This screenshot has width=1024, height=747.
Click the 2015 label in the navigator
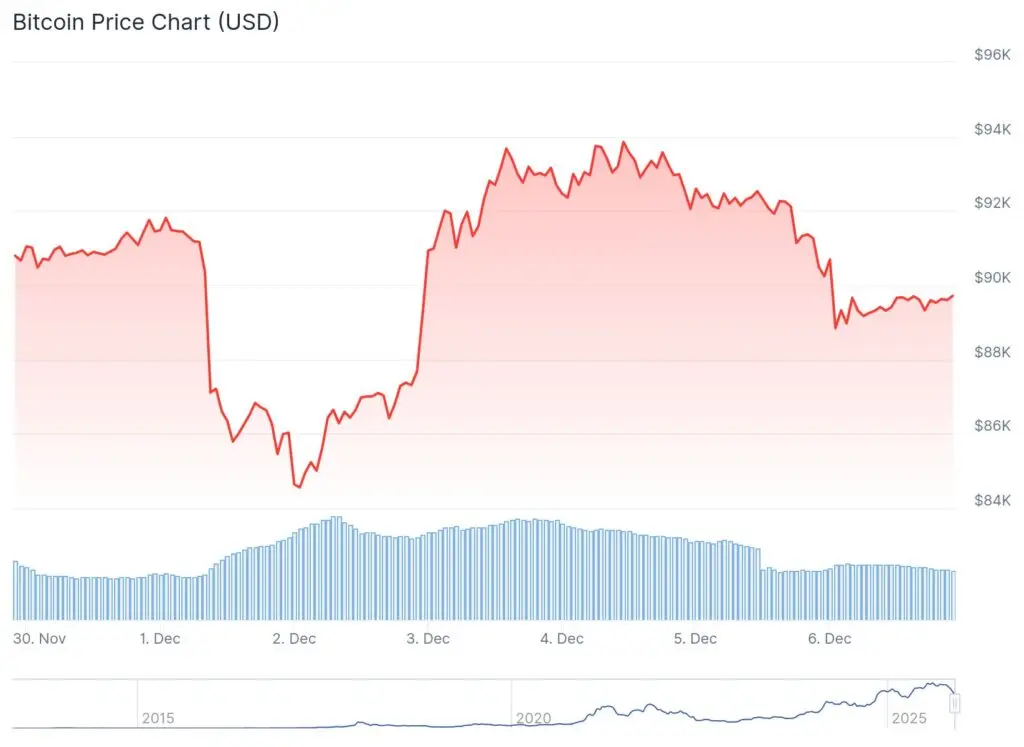[x=158, y=718]
